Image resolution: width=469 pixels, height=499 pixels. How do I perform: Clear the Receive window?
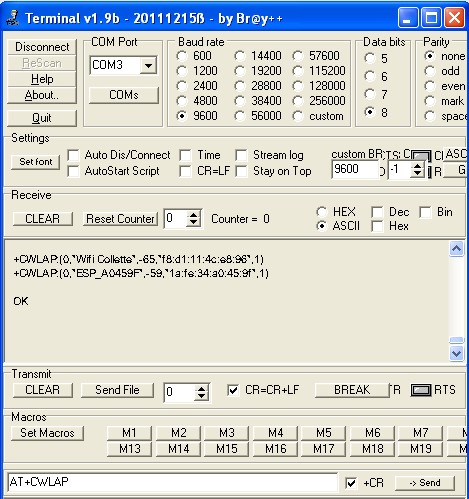43,219
